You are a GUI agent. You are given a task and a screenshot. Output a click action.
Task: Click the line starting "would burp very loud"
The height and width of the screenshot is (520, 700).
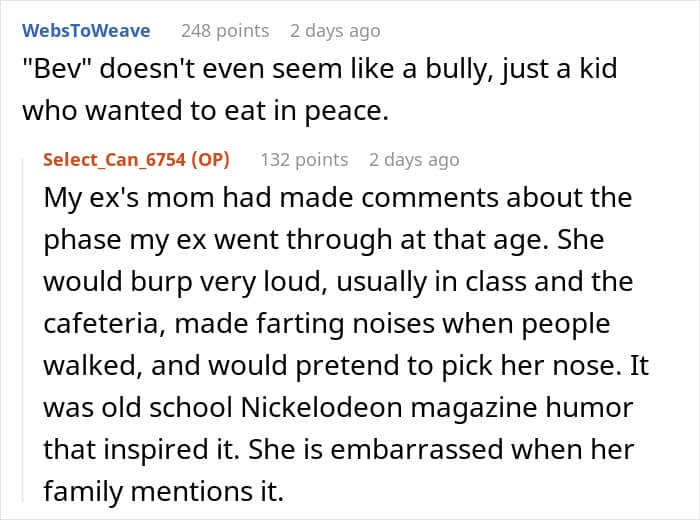click(x=335, y=281)
